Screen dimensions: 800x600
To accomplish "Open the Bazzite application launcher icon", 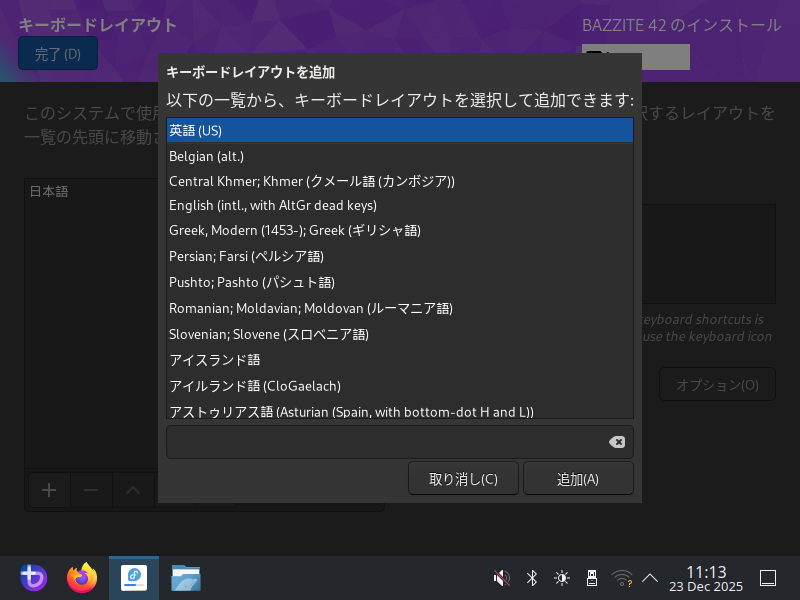I will [x=34, y=578].
